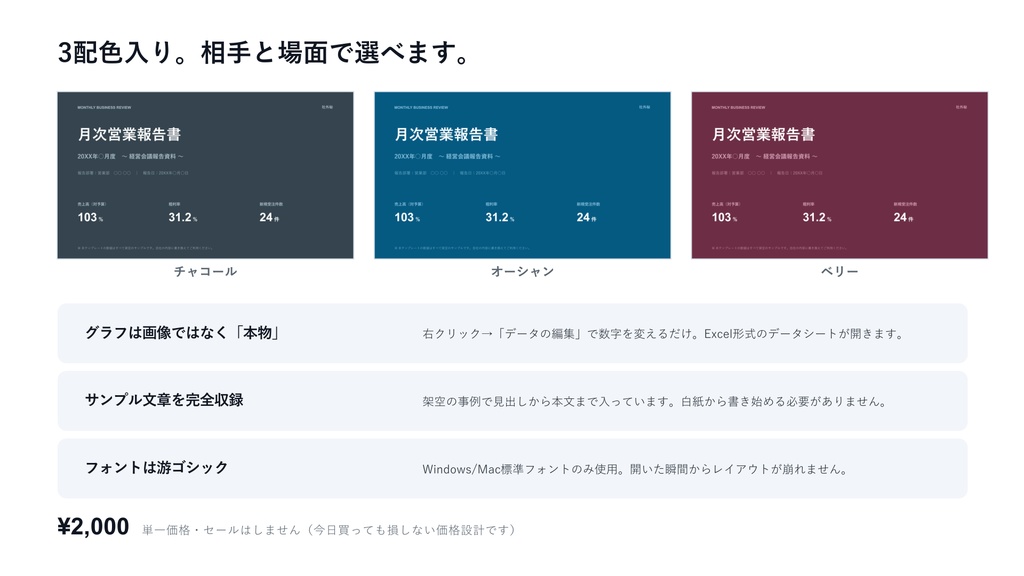The height and width of the screenshot is (576, 1024).
Task: Click the 単一価格・セールはしません note
Action: click(x=329, y=530)
